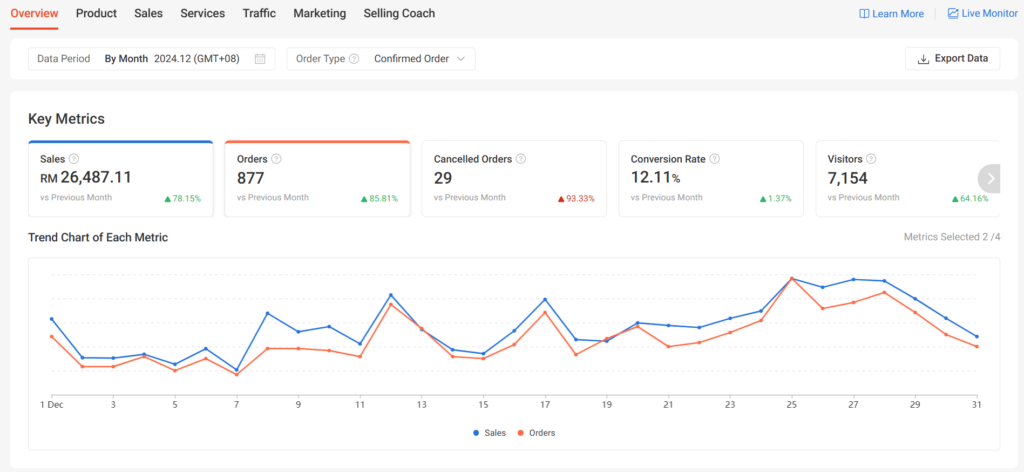The width and height of the screenshot is (1024, 472).
Task: Click the help icon beside Conversion Rate
Action: [x=714, y=159]
